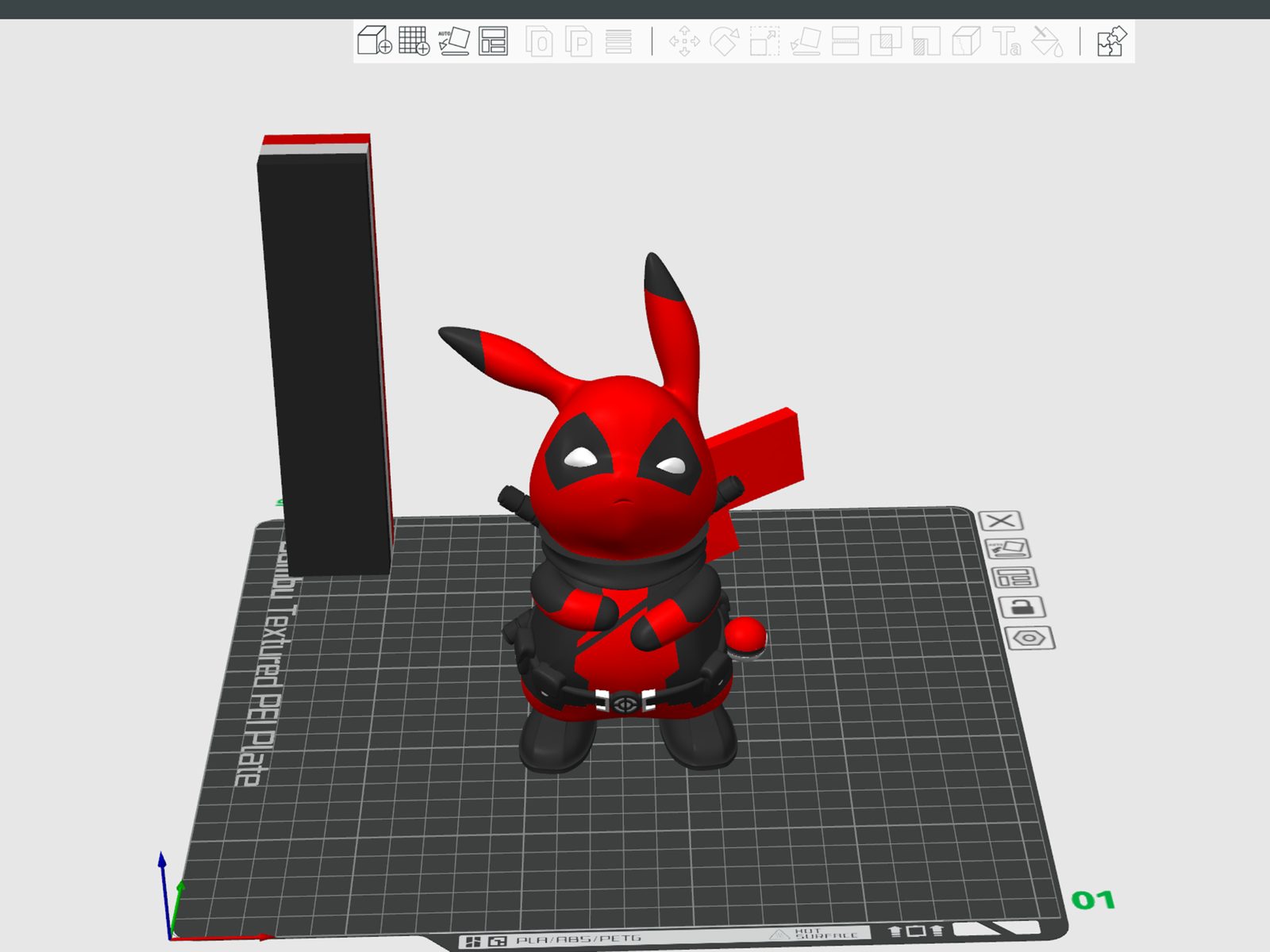Viewport: 1270px width, 952px height.
Task: Open the Cut tool
Action: pos(845,40)
